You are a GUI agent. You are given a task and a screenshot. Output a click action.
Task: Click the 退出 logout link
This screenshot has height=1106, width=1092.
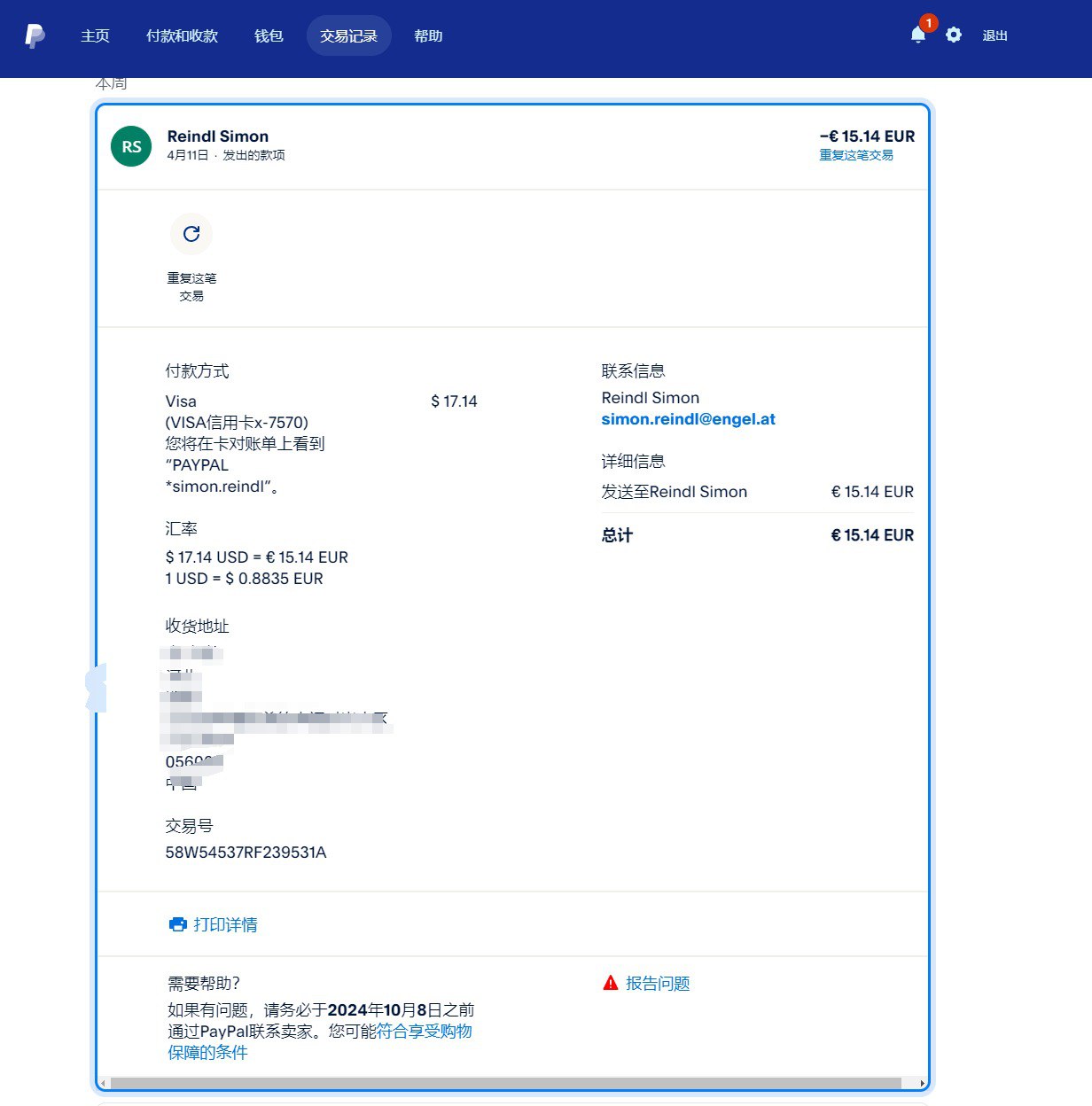coord(994,36)
